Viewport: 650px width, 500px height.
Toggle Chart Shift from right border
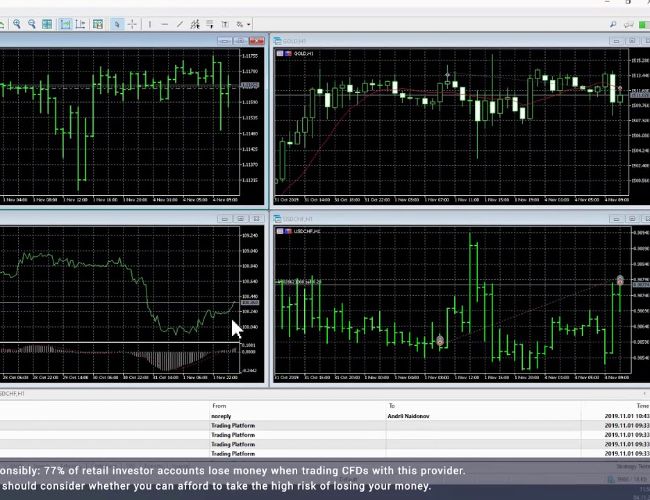[x=79, y=24]
